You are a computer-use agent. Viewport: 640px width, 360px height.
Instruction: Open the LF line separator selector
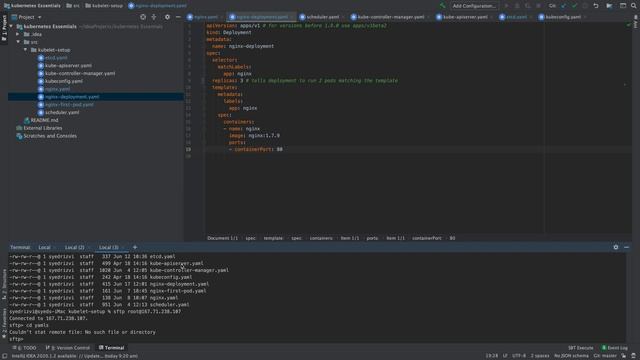505,356
